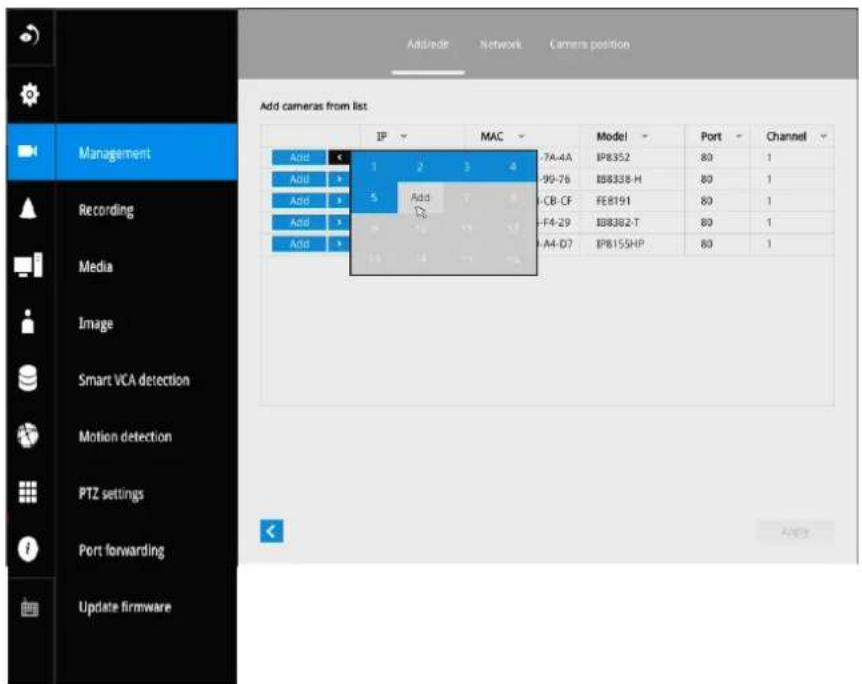The height and width of the screenshot is (684, 862).
Task: Open the Model column dropdown arrow
Action: click(645, 136)
